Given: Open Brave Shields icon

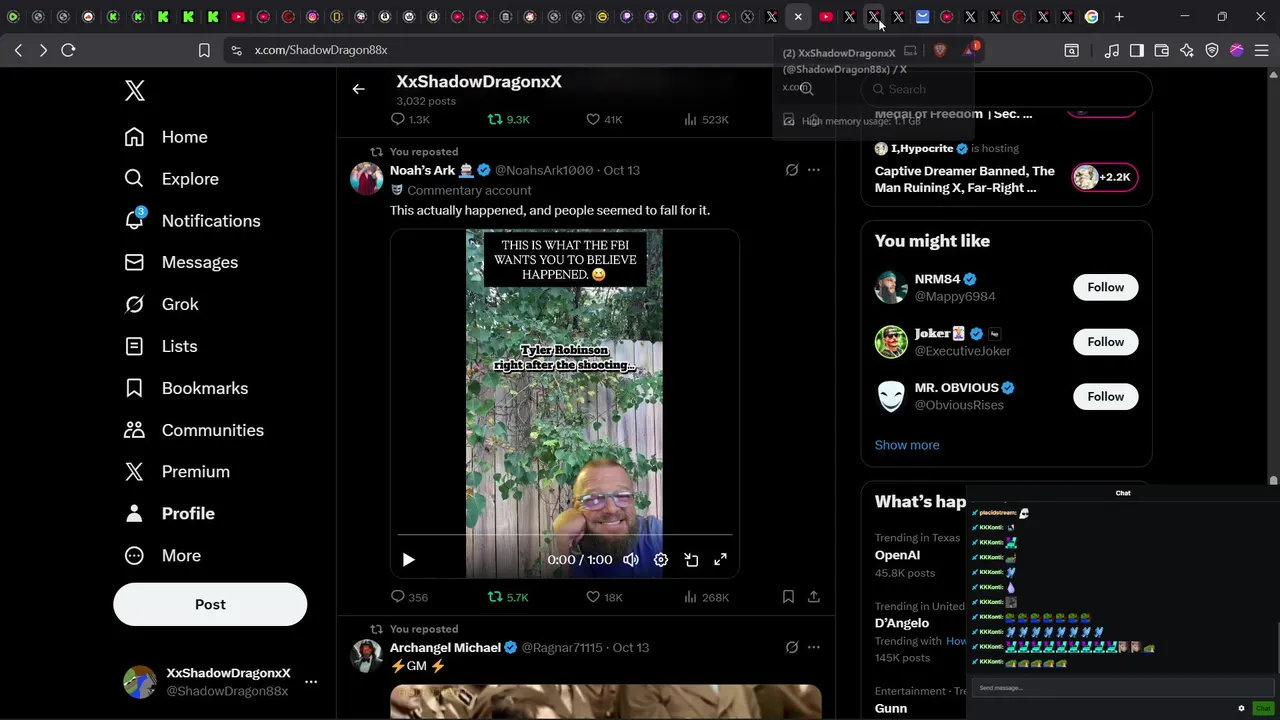Looking at the screenshot, I should coord(940,50).
